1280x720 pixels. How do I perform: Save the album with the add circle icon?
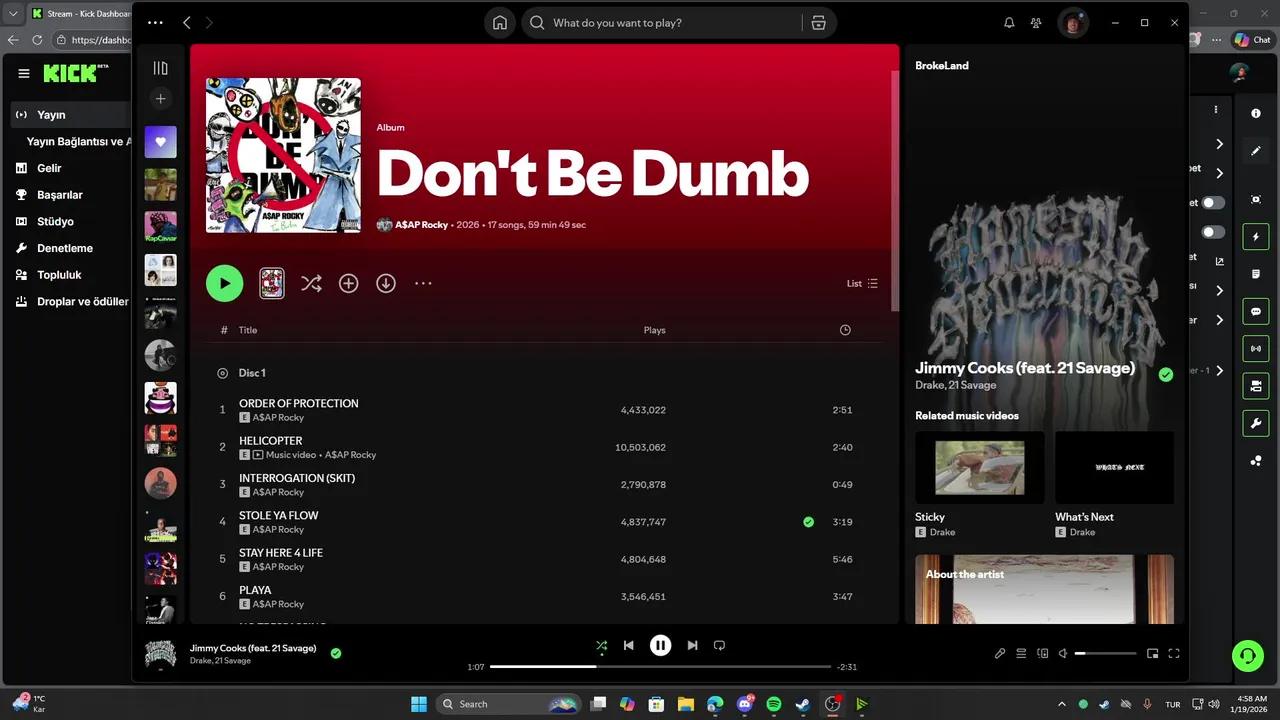(348, 283)
